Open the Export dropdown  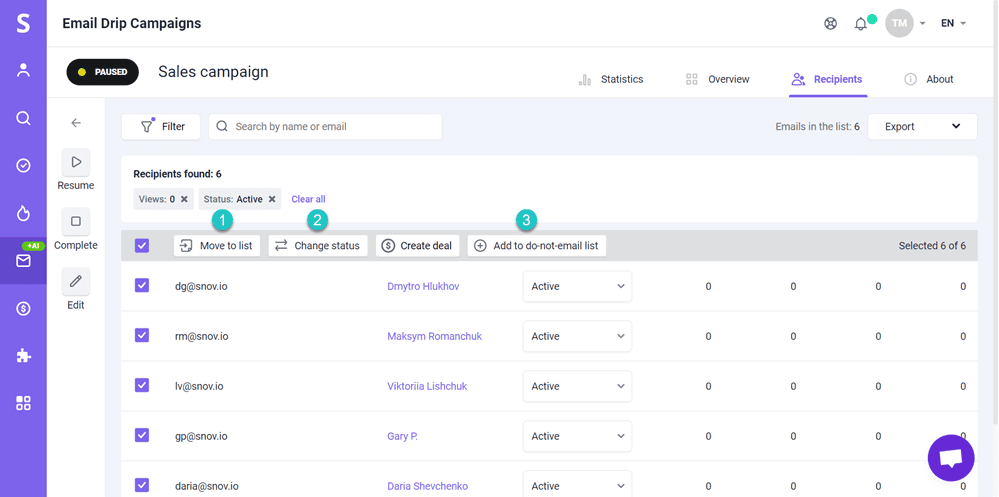(x=921, y=127)
